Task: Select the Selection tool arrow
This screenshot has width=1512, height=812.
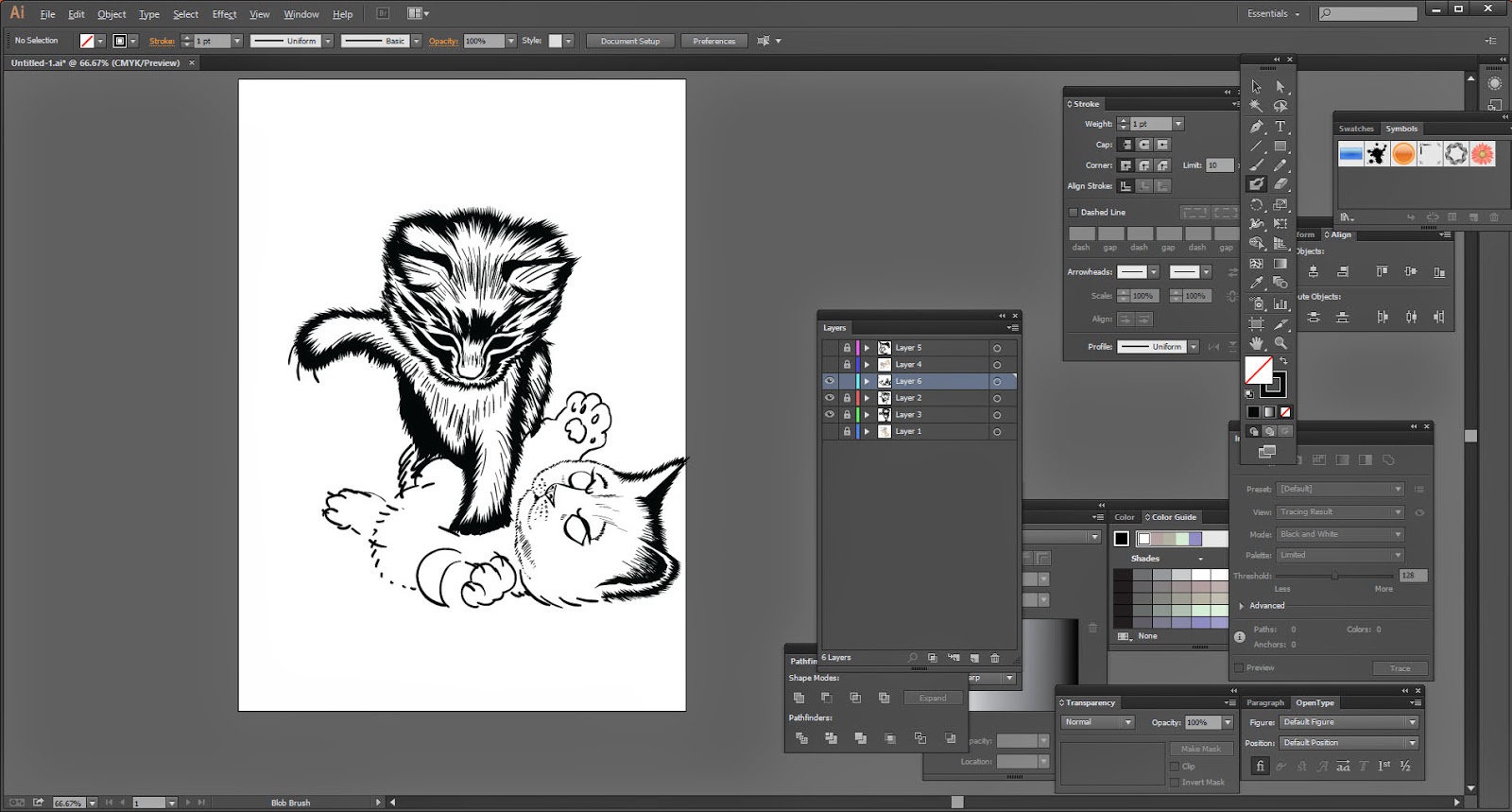Action: 1256,86
